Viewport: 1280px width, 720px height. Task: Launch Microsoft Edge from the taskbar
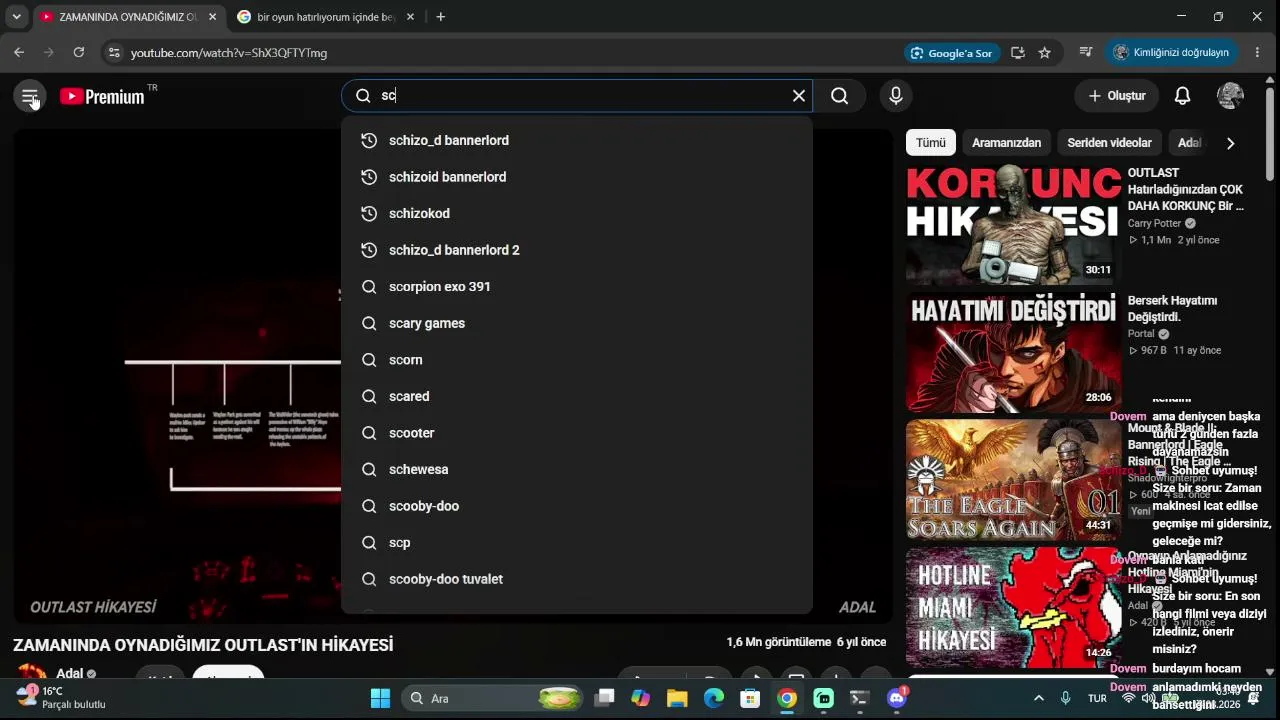click(714, 698)
